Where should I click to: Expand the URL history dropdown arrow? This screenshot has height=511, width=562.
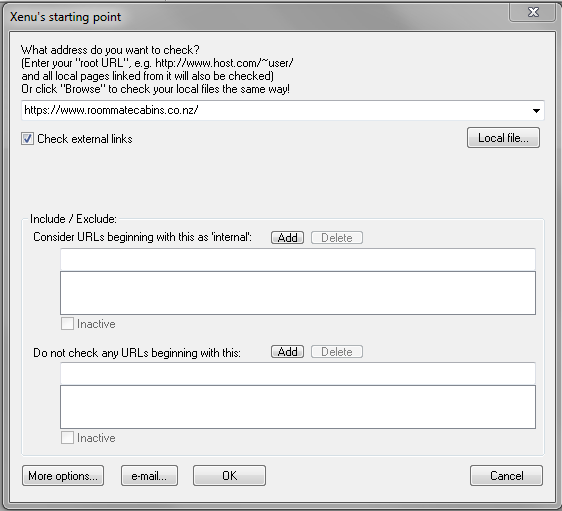pos(536,111)
